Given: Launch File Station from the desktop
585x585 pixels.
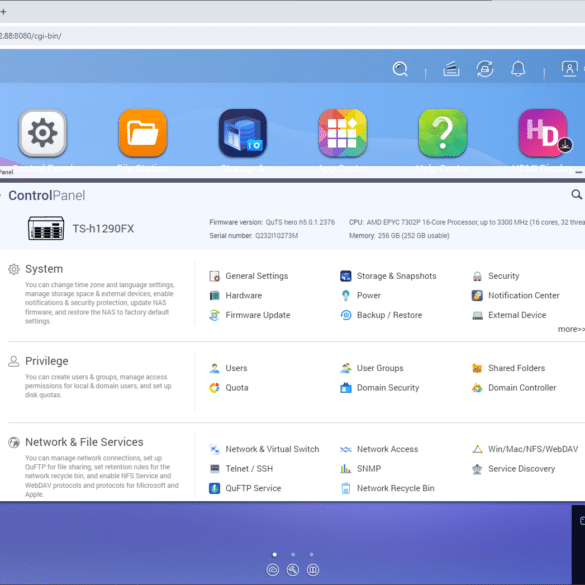Looking at the screenshot, I should [143, 133].
